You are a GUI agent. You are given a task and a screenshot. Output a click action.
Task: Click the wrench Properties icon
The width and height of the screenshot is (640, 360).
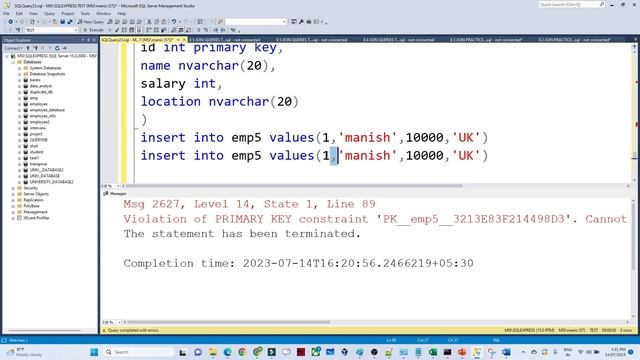pos(301,22)
